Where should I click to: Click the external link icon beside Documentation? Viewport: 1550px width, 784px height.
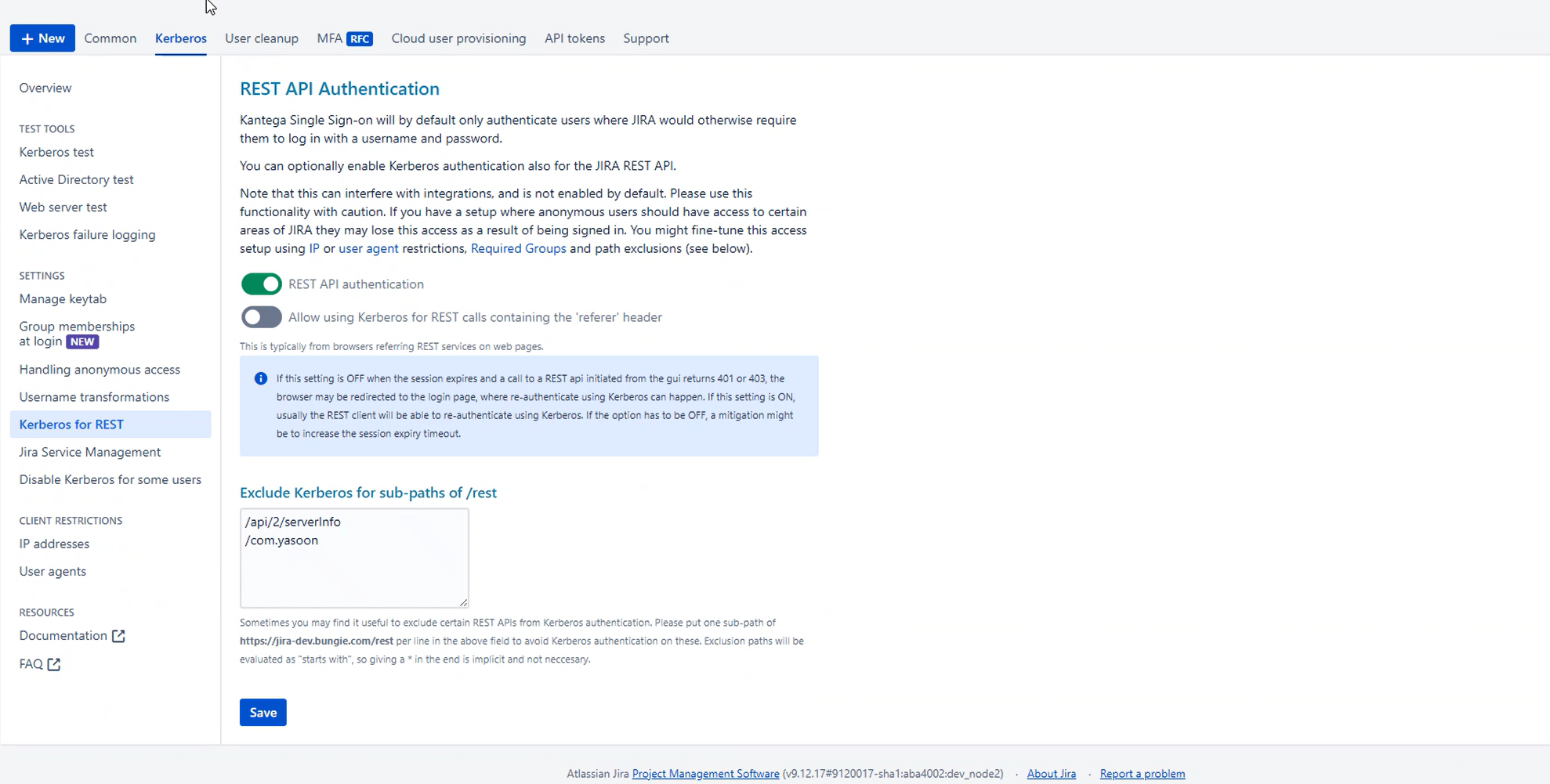(x=118, y=636)
